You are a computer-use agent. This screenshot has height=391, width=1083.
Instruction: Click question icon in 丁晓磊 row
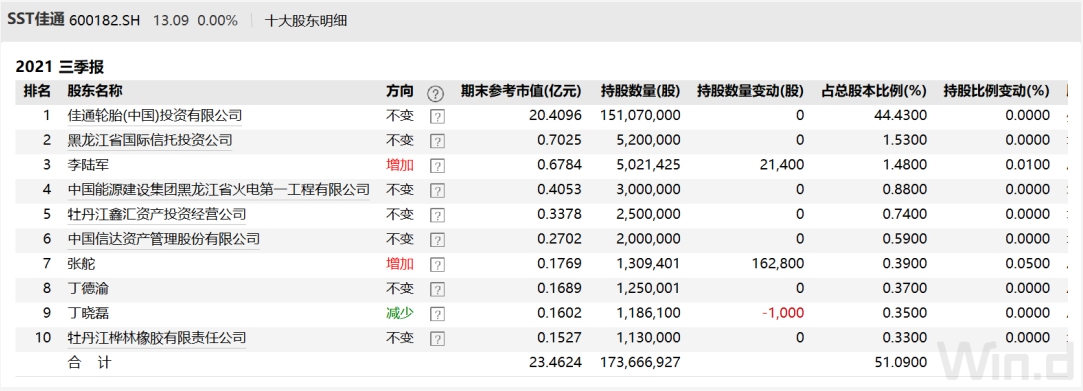pos(437,314)
